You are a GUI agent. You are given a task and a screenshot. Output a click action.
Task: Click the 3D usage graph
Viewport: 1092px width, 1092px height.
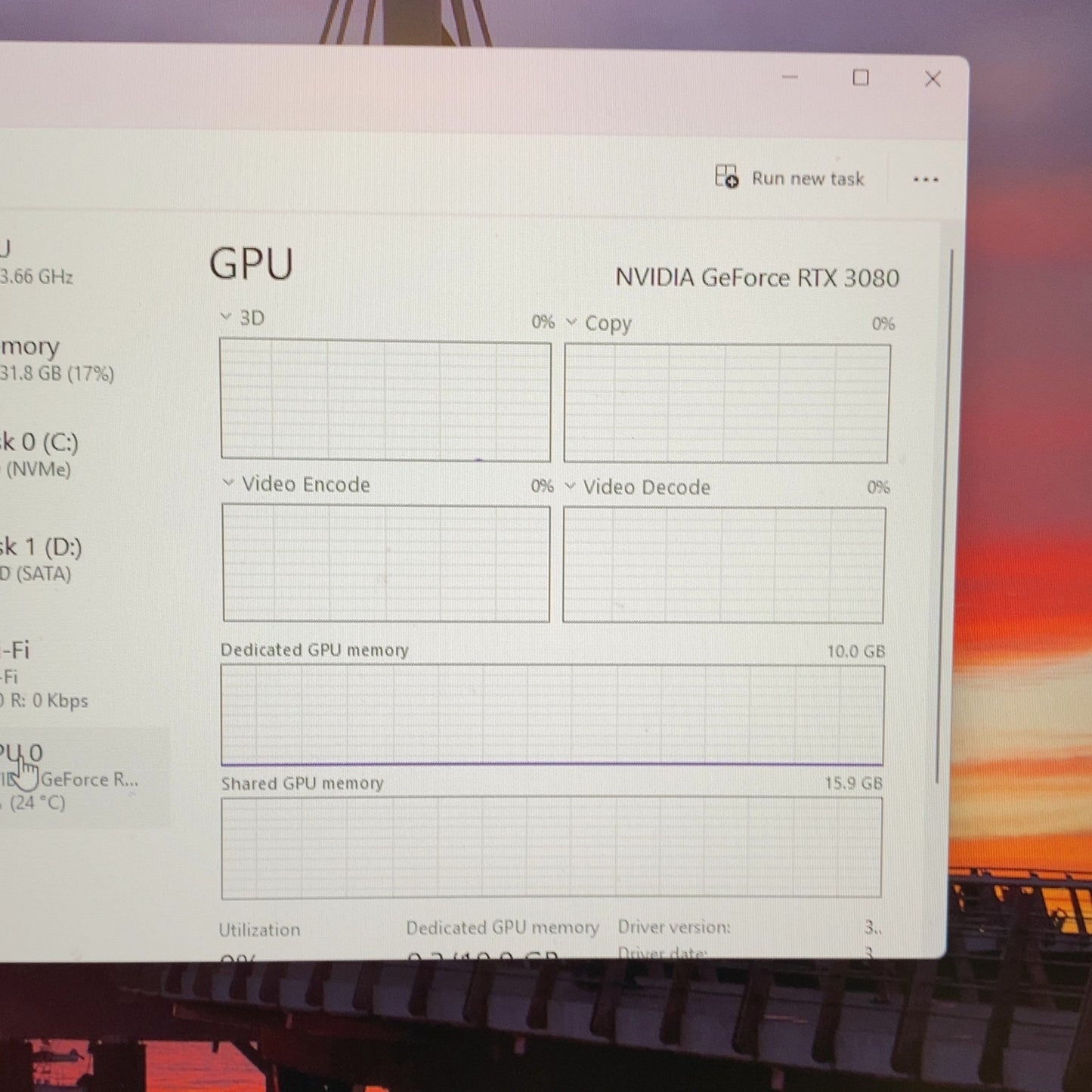pyautogui.click(x=385, y=400)
